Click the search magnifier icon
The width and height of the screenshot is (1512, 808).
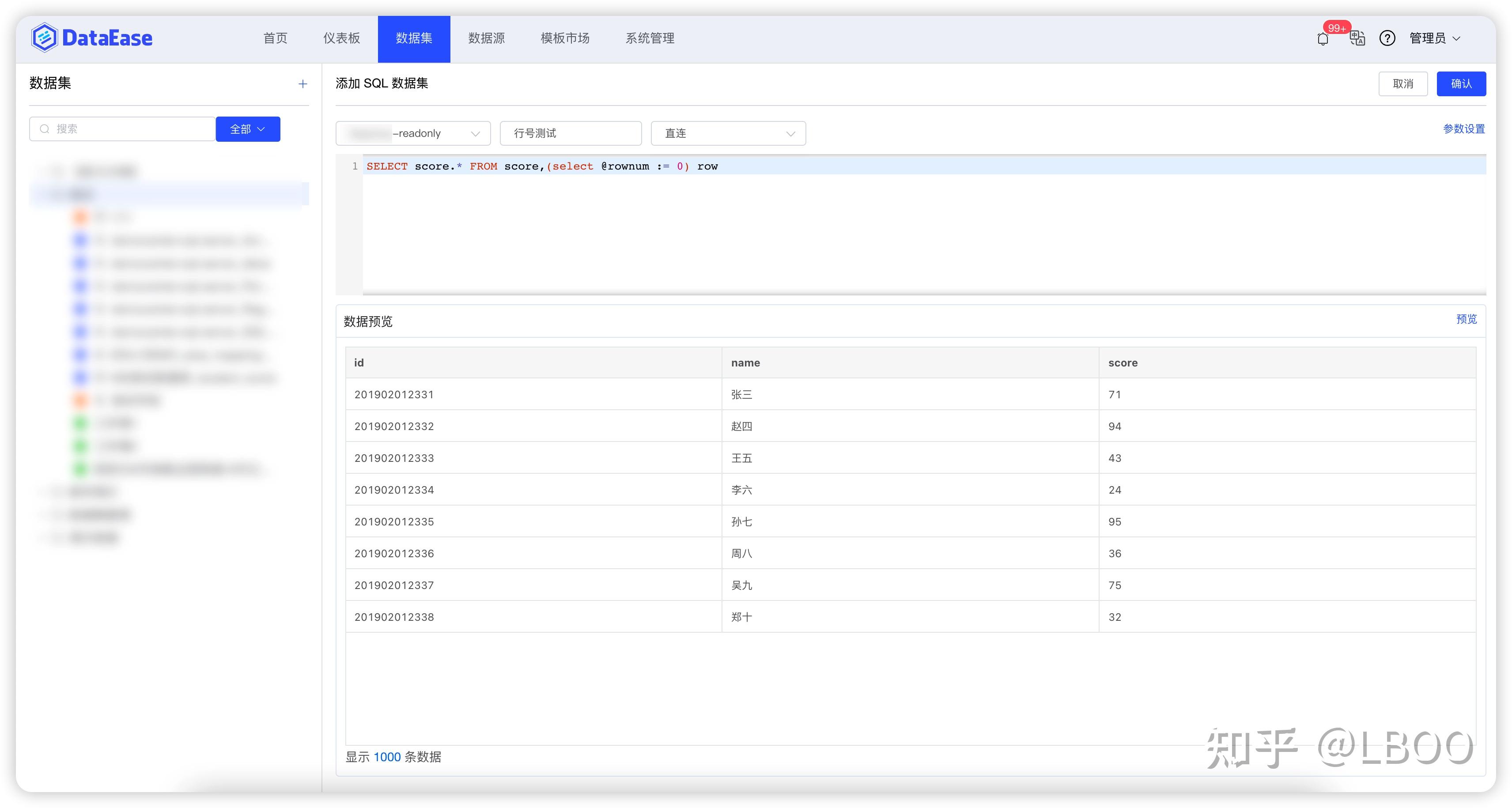[45, 129]
